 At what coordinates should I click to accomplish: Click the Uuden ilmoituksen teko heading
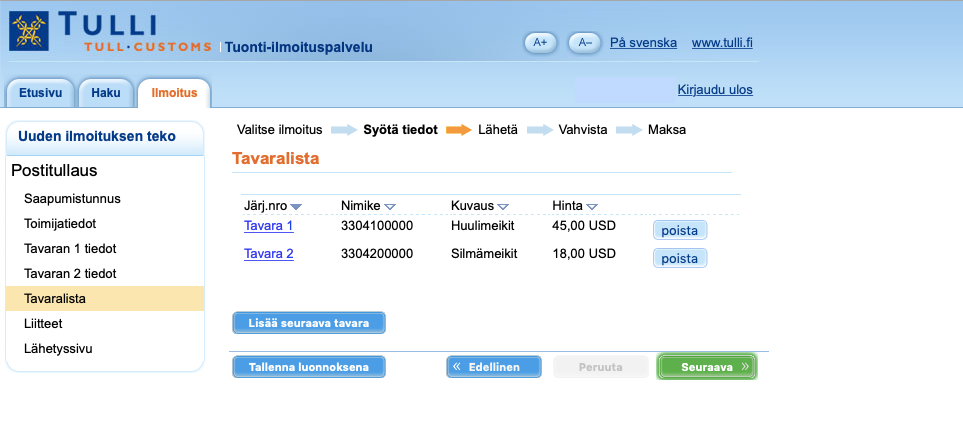97,136
